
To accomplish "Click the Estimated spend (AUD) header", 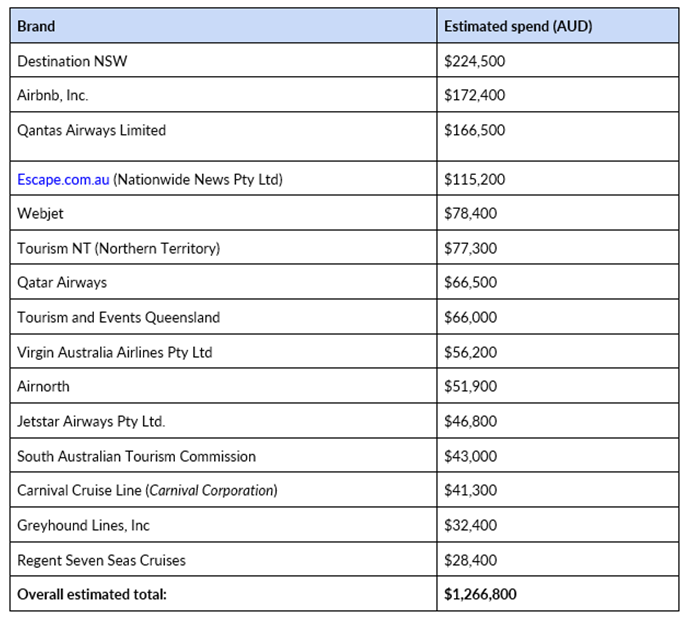I will pyautogui.click(x=518, y=26).
